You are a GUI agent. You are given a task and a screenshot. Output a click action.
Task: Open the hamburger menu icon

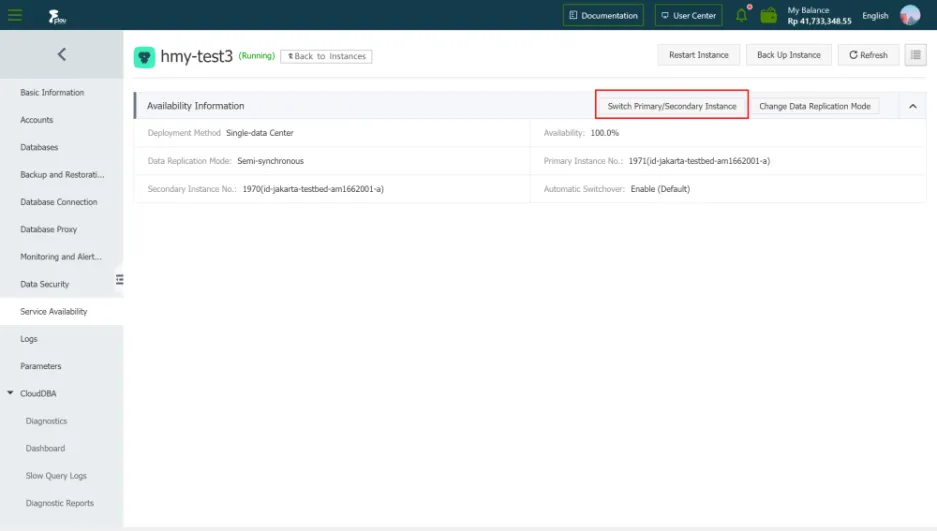[15, 15]
